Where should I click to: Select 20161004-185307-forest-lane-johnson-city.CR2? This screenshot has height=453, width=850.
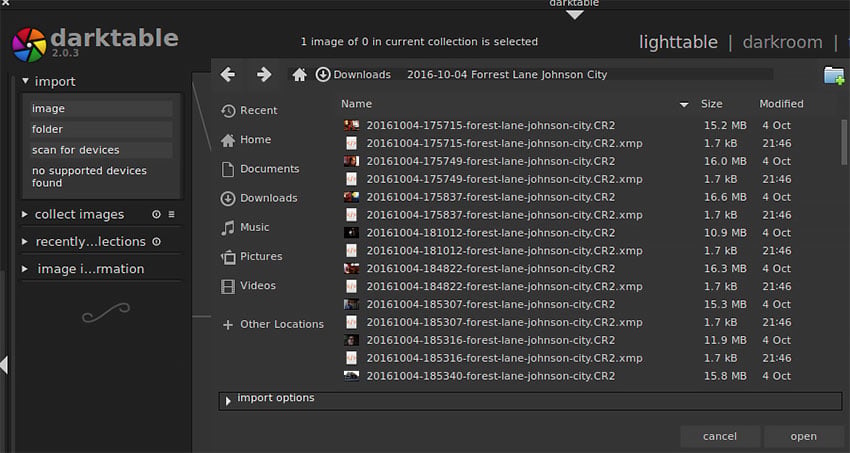coord(491,305)
